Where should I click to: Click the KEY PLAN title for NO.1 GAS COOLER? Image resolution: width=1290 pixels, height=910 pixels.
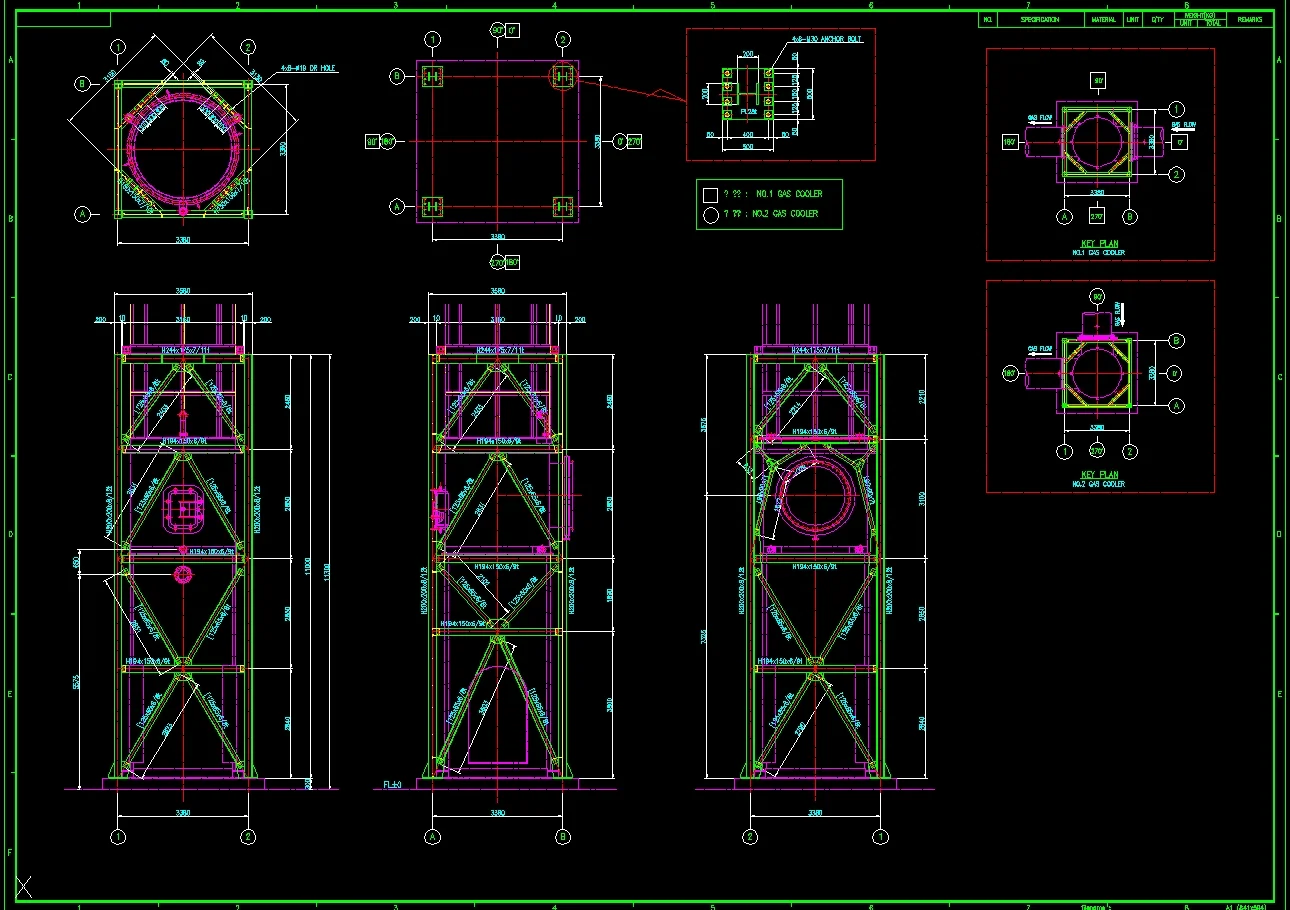pyautogui.click(x=1100, y=244)
